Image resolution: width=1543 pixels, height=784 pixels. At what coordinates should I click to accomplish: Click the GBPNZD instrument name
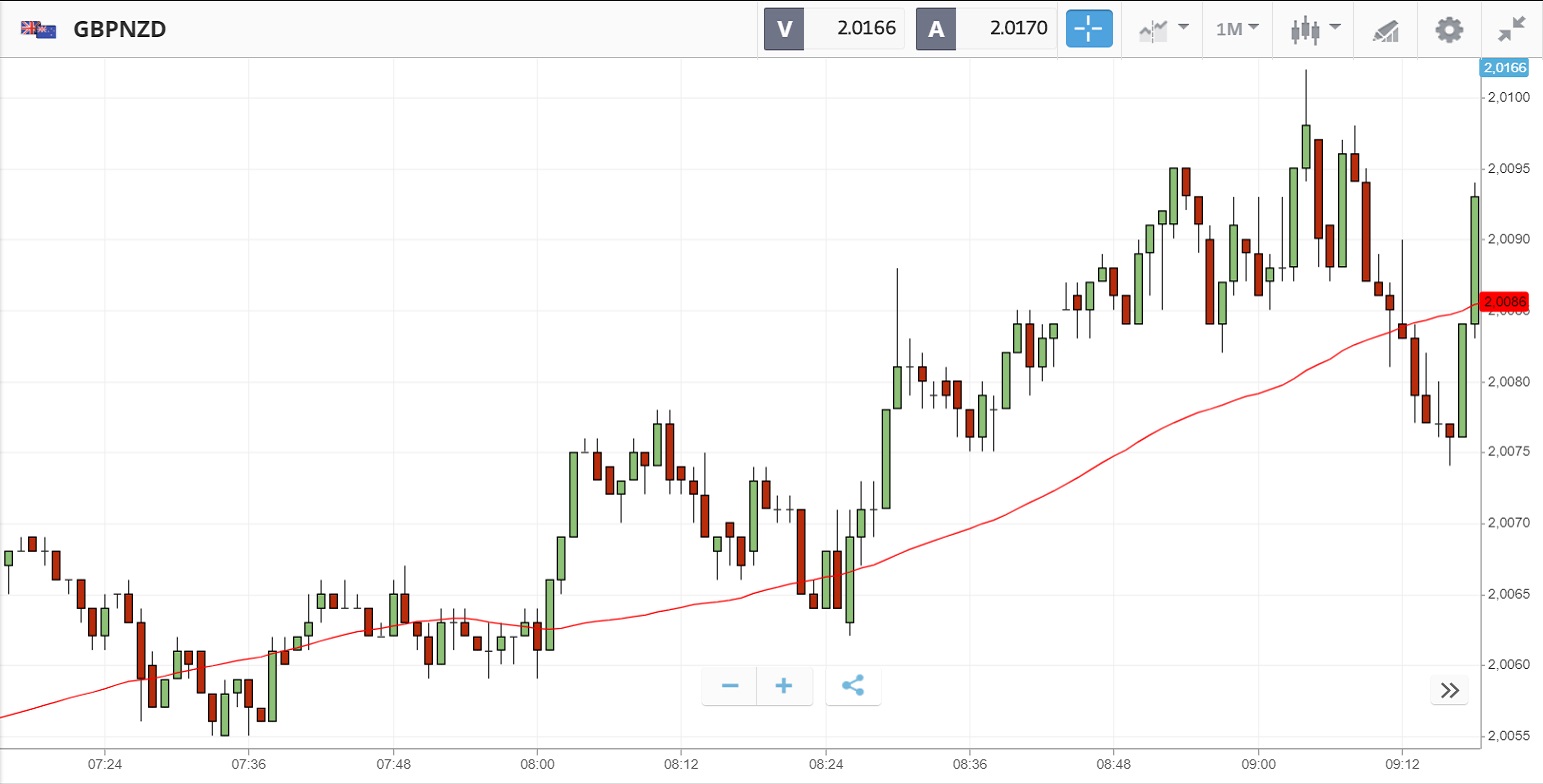120,29
